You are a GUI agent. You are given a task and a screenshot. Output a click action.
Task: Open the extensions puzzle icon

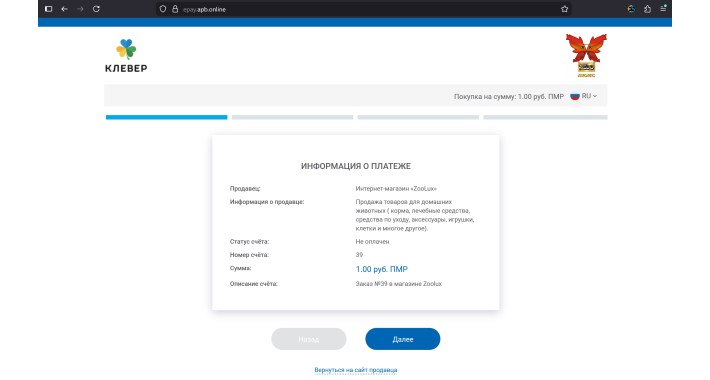[648, 9]
